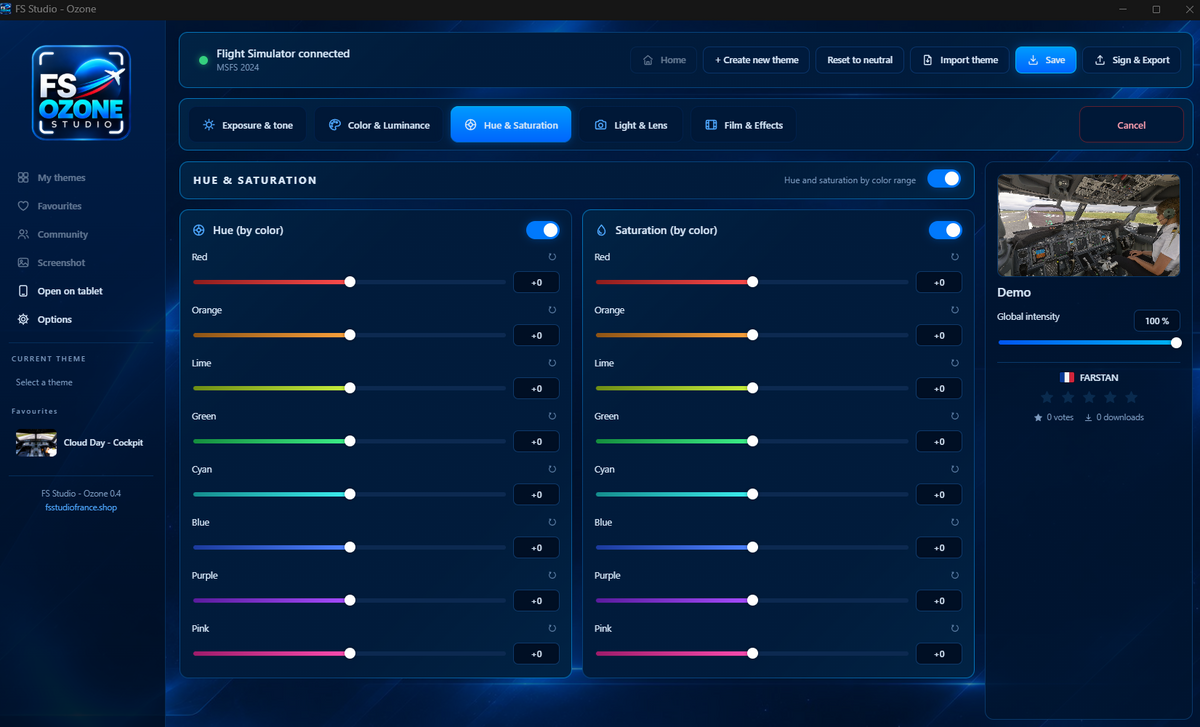
Task: Click the Saturation Pink value field
Action: coord(939,654)
